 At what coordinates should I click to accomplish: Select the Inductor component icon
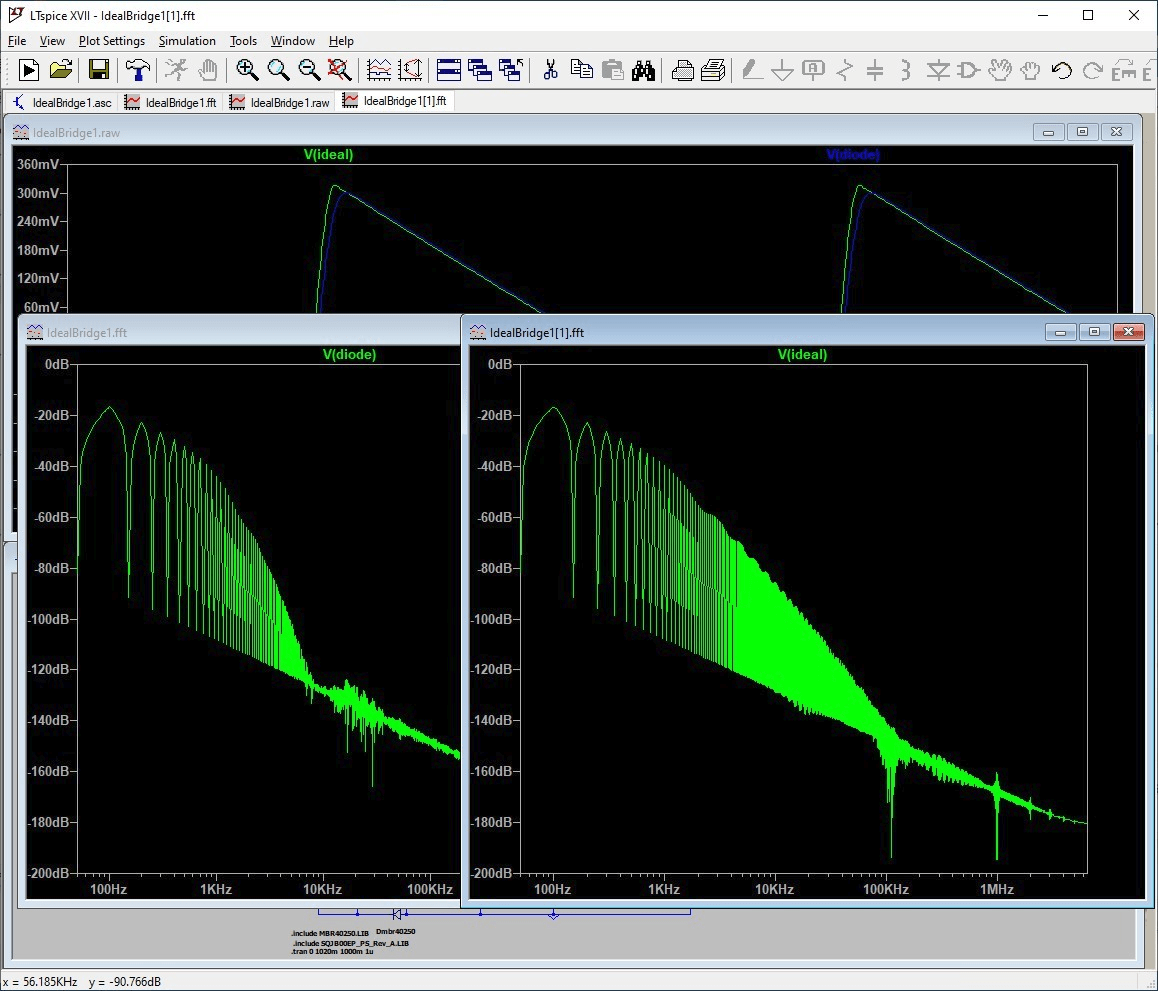[x=905, y=70]
